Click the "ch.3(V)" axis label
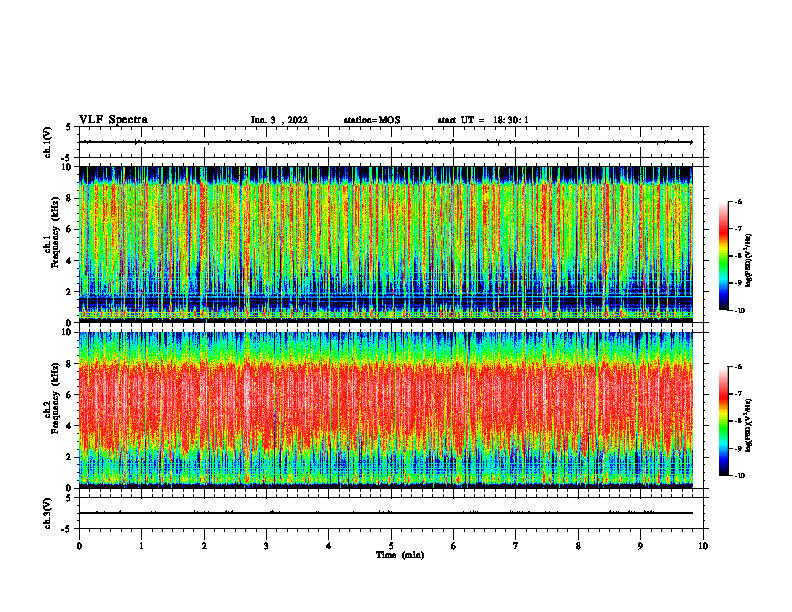This screenshot has height=612, width=792. click(47, 513)
